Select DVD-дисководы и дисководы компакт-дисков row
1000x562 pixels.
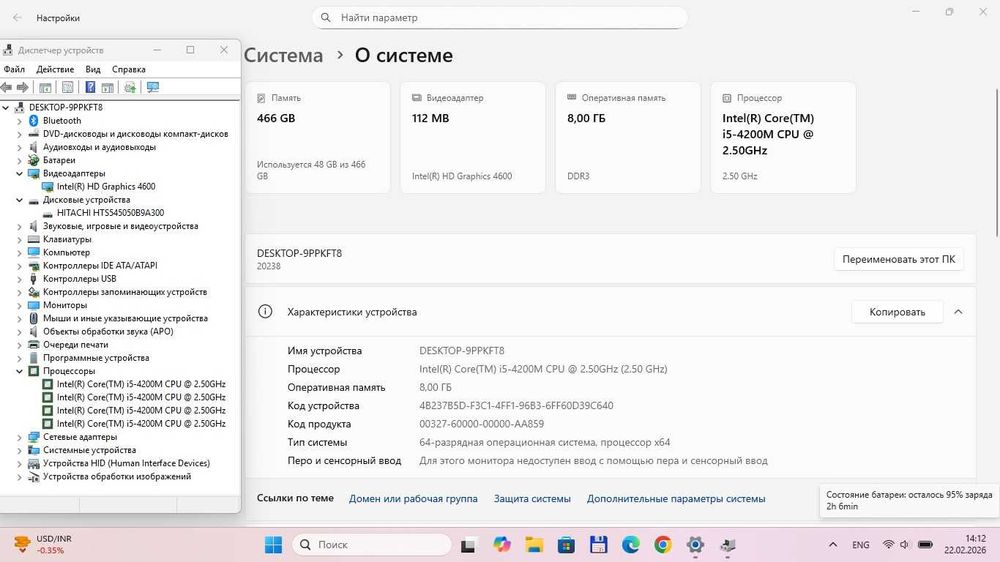(x=135, y=134)
